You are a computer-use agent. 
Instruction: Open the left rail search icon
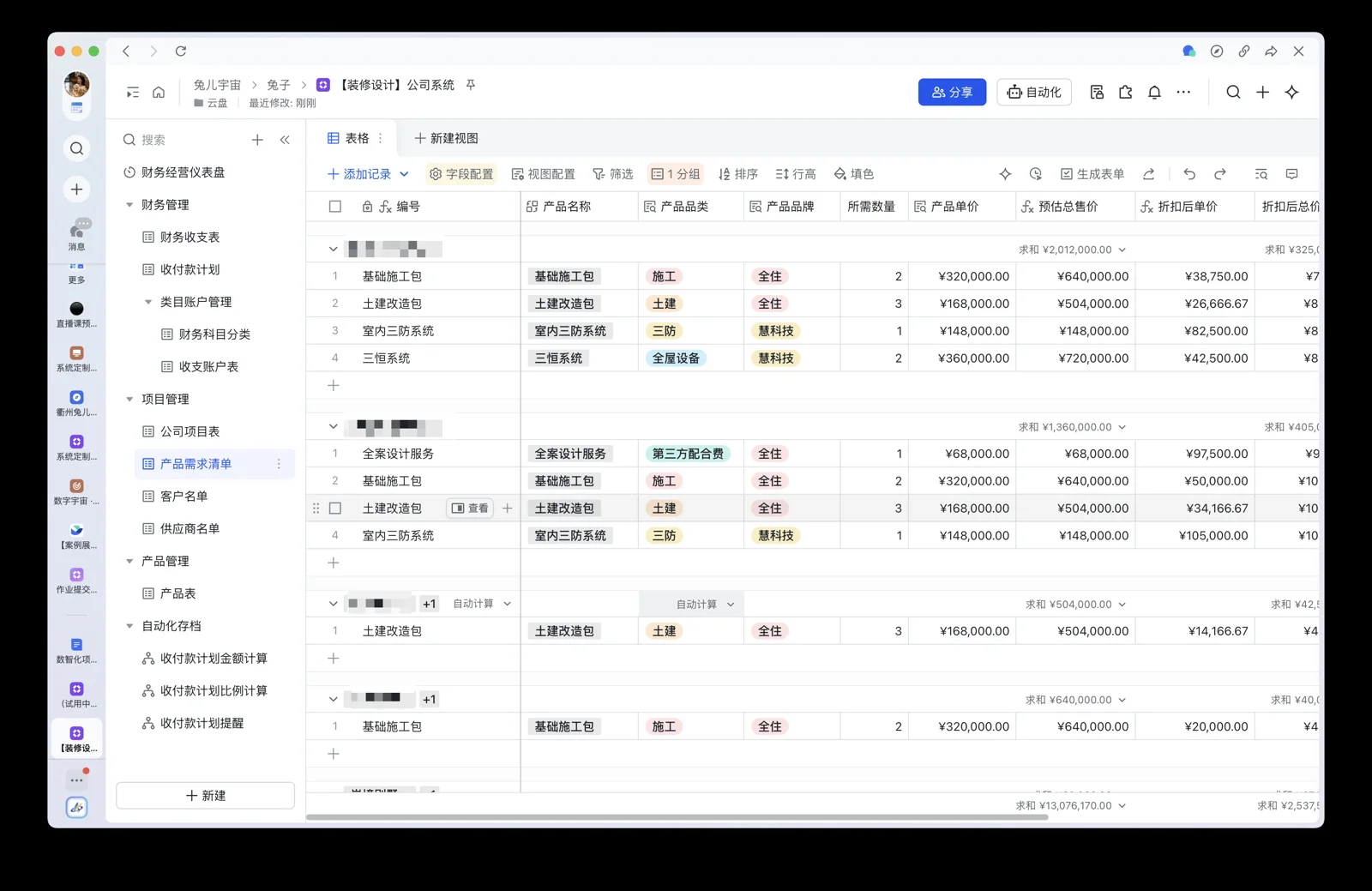(x=76, y=149)
